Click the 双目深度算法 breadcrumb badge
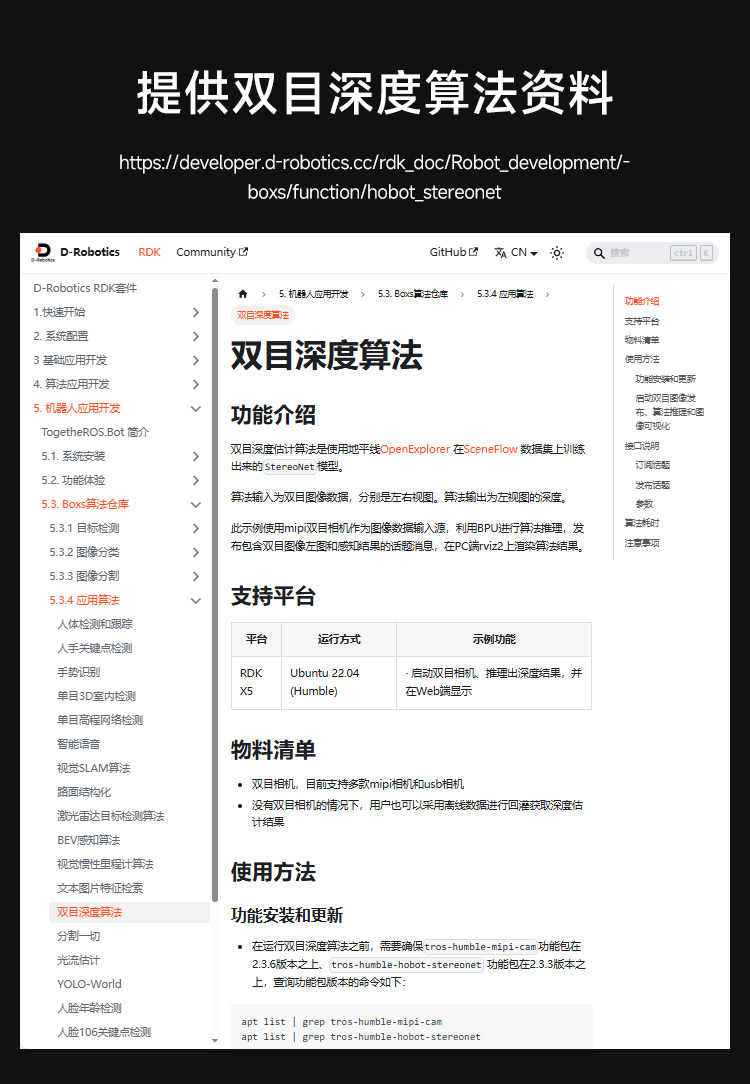Image resolution: width=750 pixels, height=1084 pixels. pos(263,315)
